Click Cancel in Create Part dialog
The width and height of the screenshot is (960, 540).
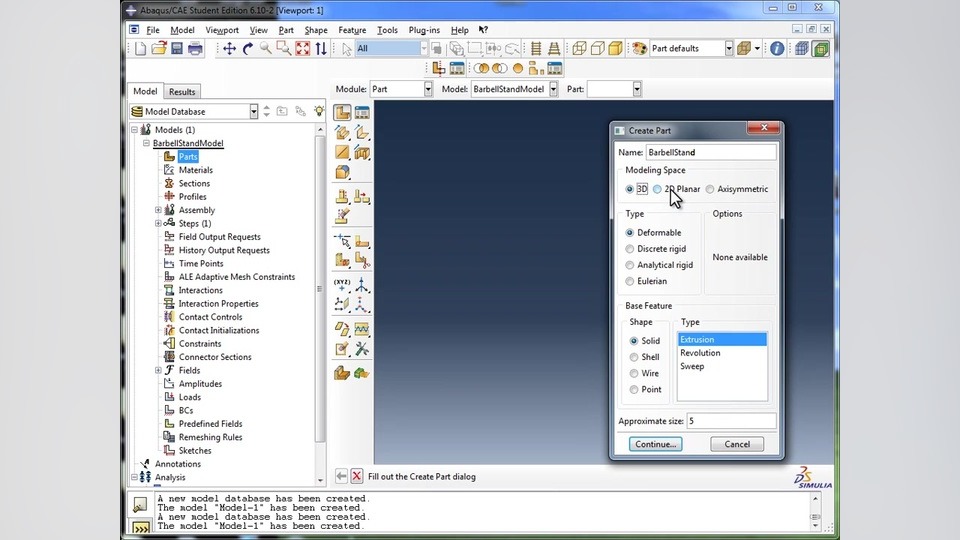(x=736, y=444)
